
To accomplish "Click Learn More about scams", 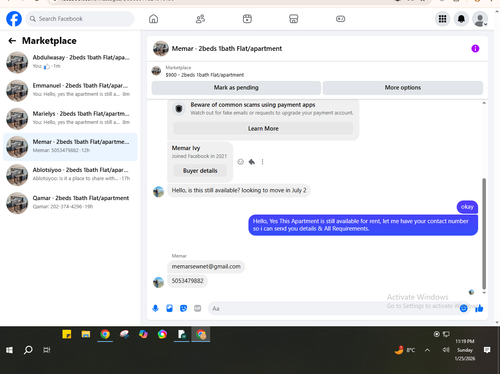I will 263,128.
